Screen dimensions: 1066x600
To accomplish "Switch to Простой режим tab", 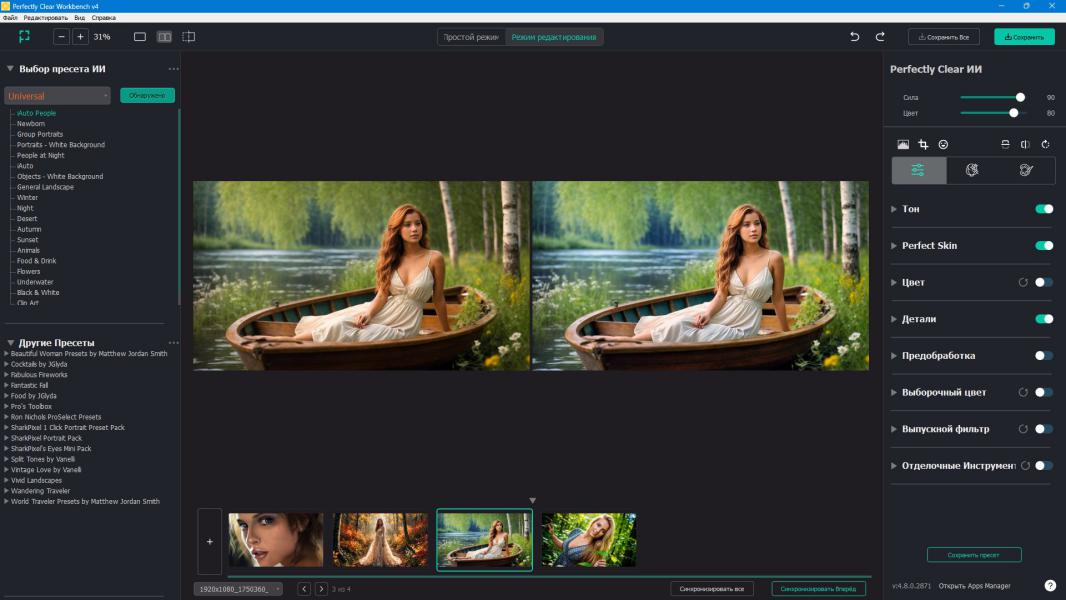I will pos(471,37).
